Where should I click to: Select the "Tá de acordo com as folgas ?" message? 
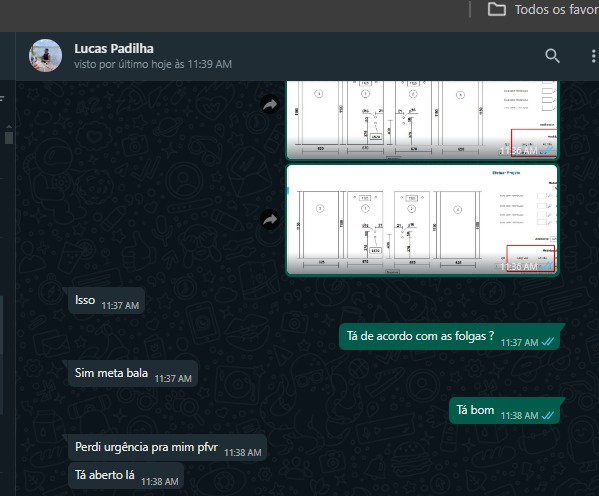450,337
